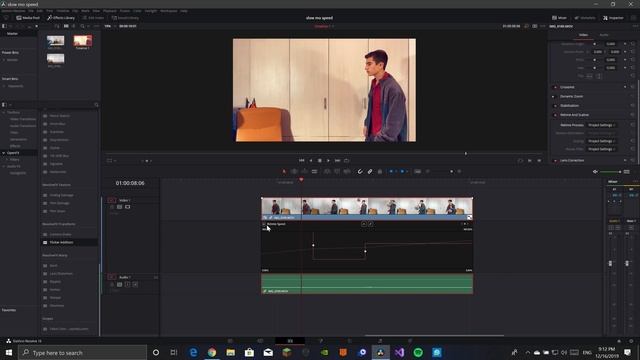The image size is (640, 360).
Task: Play forward in the viewer
Action: tap(328, 161)
